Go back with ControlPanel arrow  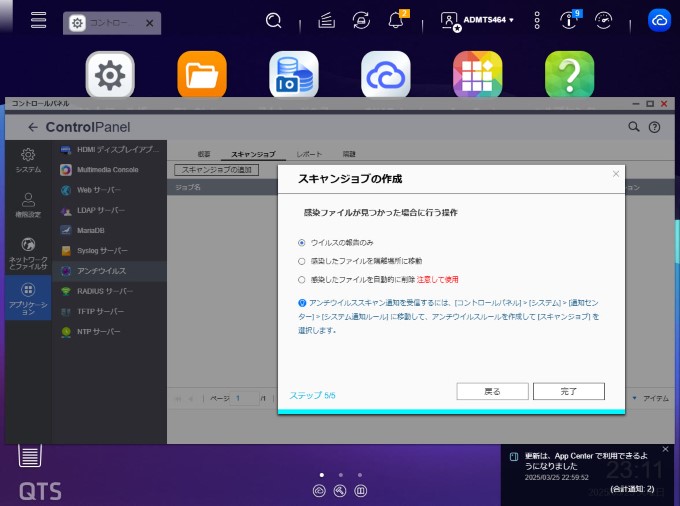point(33,127)
